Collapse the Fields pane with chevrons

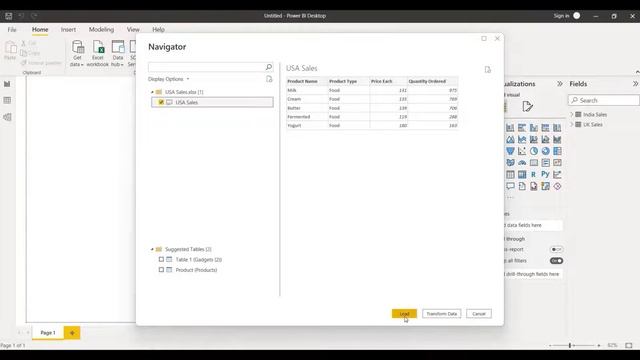(x=636, y=84)
